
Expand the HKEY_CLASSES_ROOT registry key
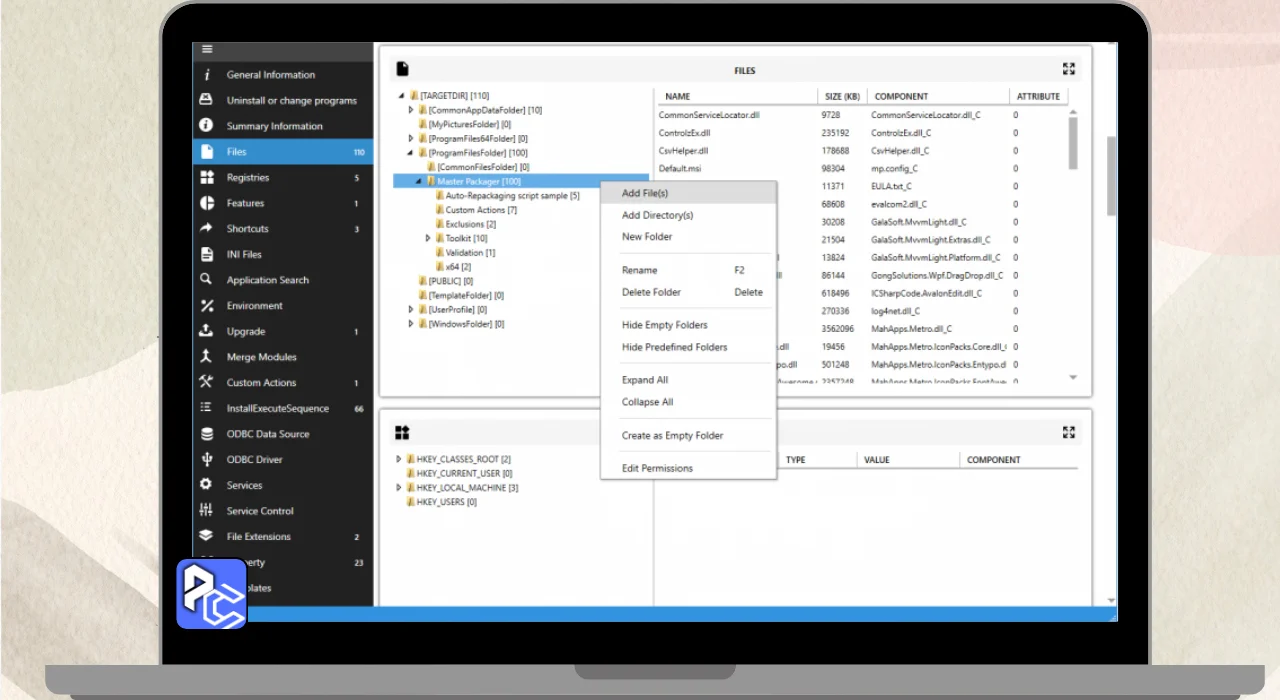tap(399, 459)
